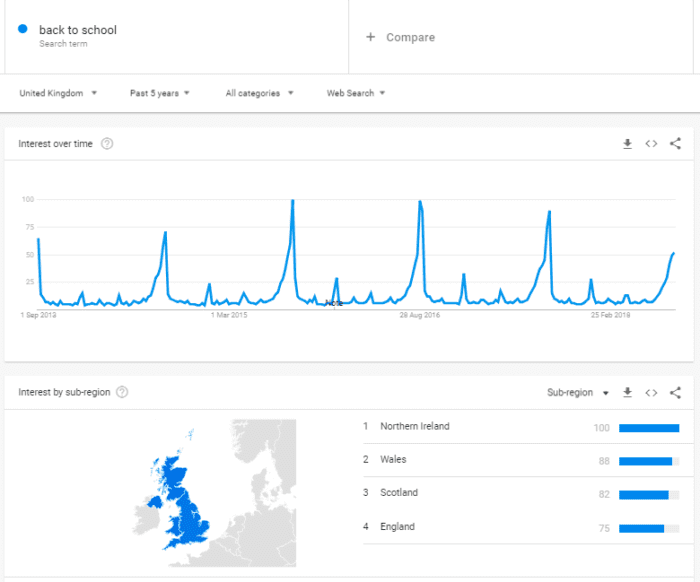This screenshot has height=582, width=700.
Task: Open embed code for sub-region interest
Action: coord(651,393)
